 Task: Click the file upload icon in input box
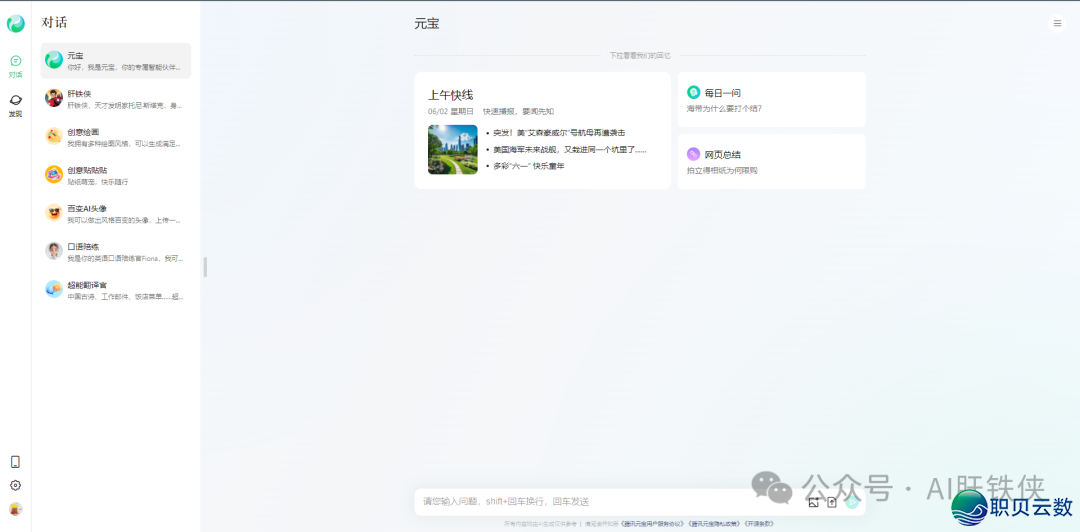[831, 502]
